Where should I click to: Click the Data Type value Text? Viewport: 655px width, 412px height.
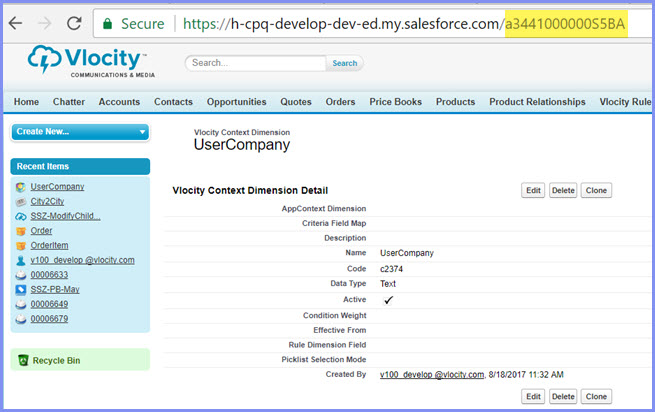pos(388,284)
